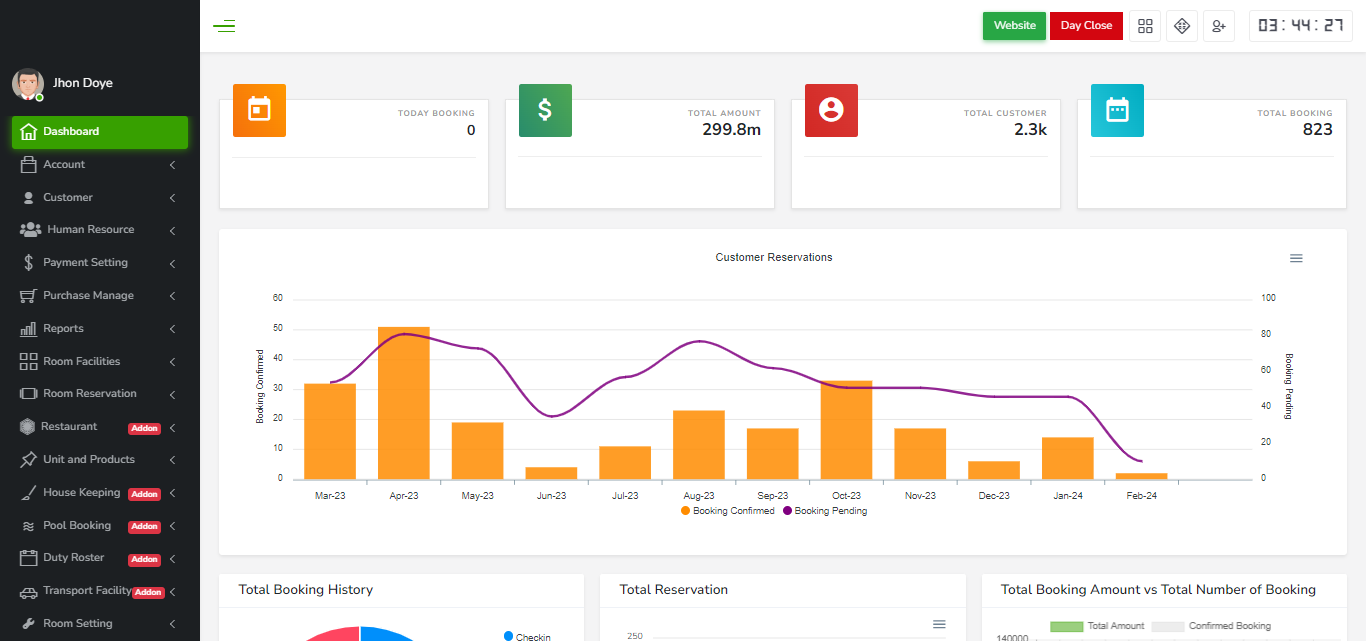This screenshot has height=641, width=1366.
Task: Go to Dashboard in the sidebar
Action: (100, 132)
